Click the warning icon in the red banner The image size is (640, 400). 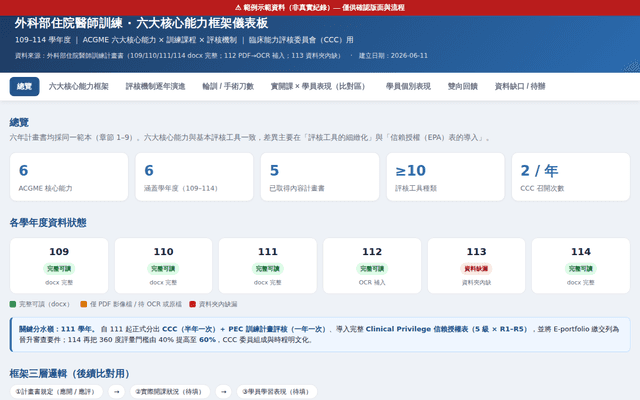tap(238, 7)
